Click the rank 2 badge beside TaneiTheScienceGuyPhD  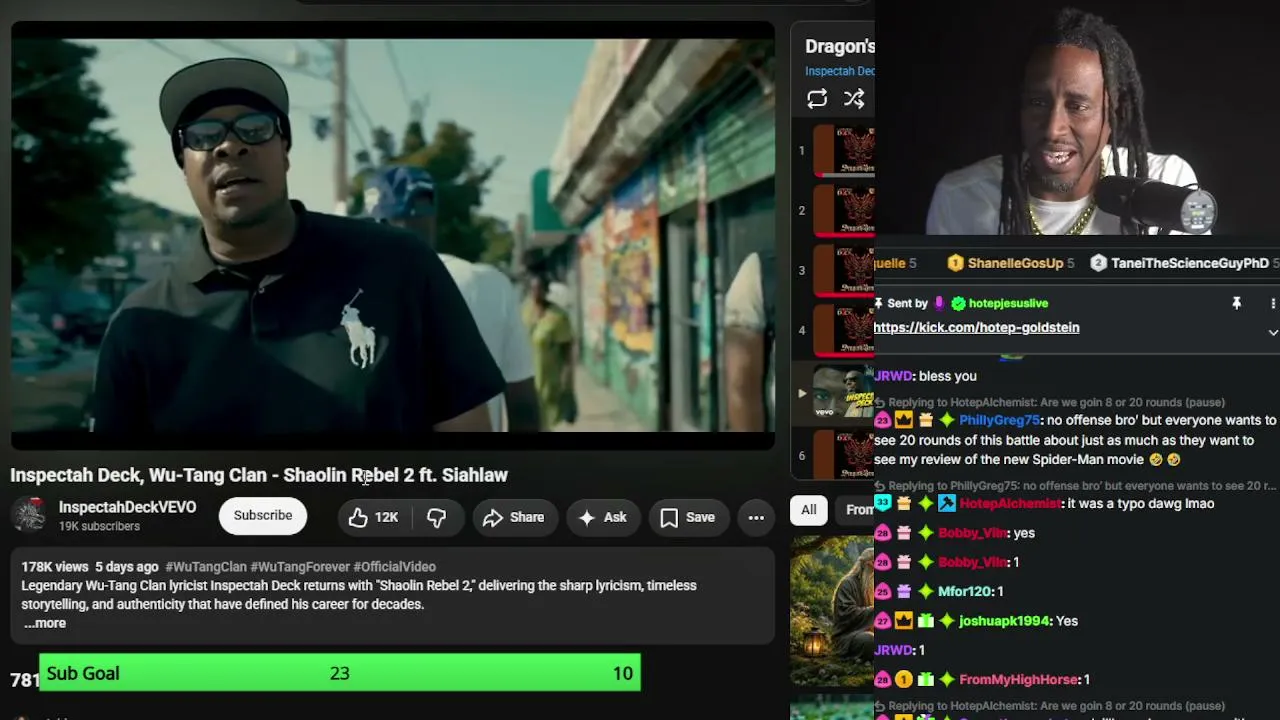tap(1098, 263)
